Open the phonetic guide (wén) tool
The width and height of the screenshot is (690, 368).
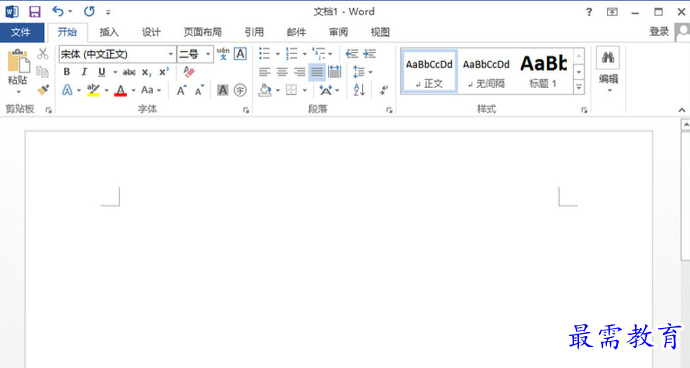click(223, 54)
